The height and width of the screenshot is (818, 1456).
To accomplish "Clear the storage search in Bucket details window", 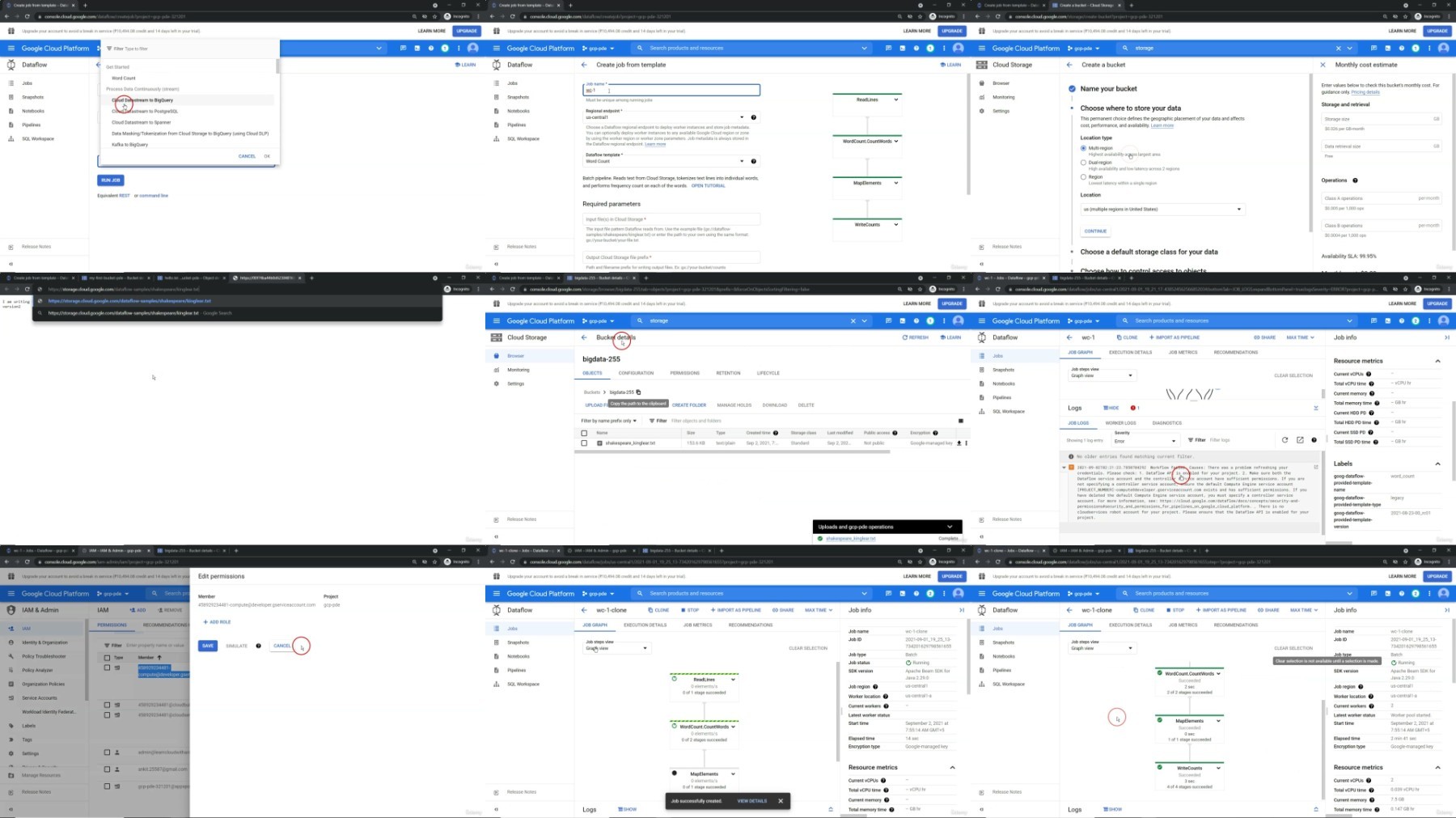I will coord(853,321).
